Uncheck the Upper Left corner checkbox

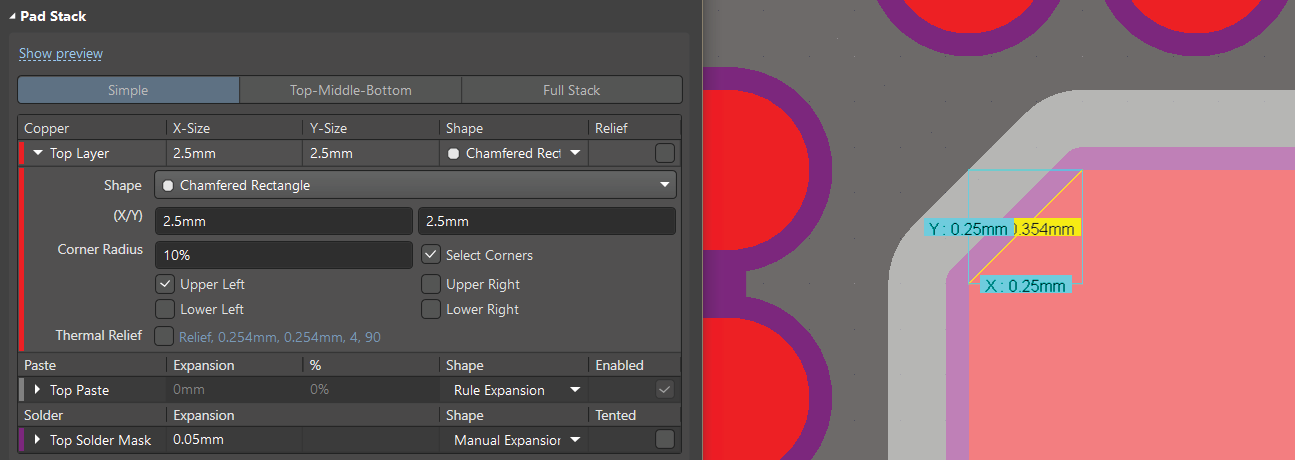pos(166,285)
